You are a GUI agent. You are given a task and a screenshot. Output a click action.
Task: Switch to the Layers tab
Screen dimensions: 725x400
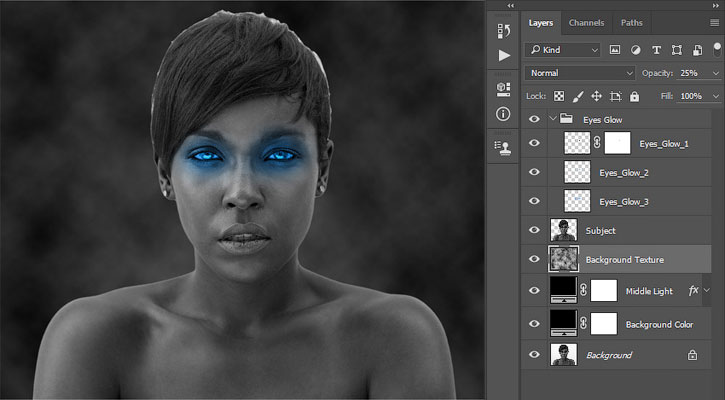tap(541, 23)
